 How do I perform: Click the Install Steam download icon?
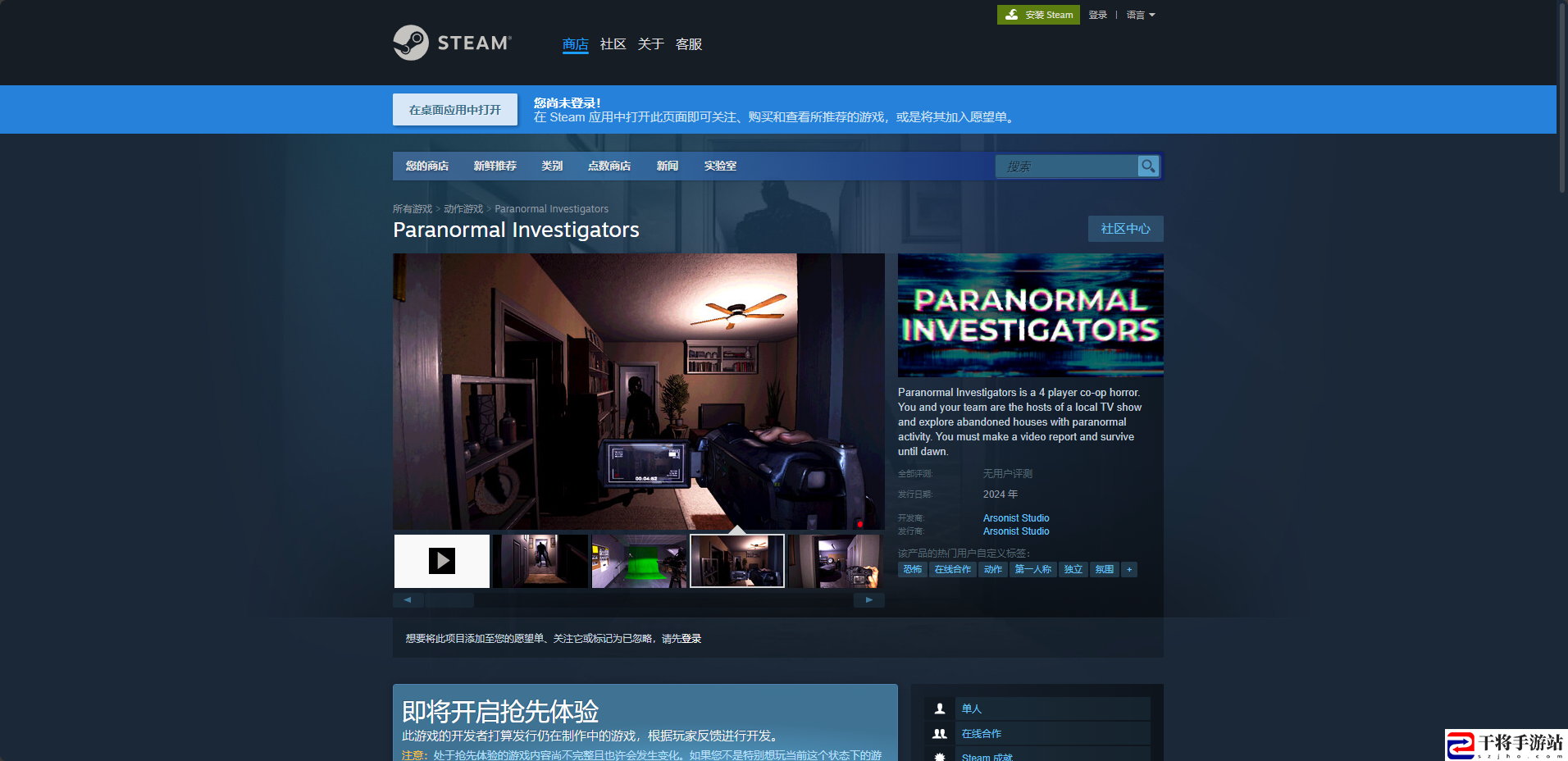pyautogui.click(x=1012, y=15)
